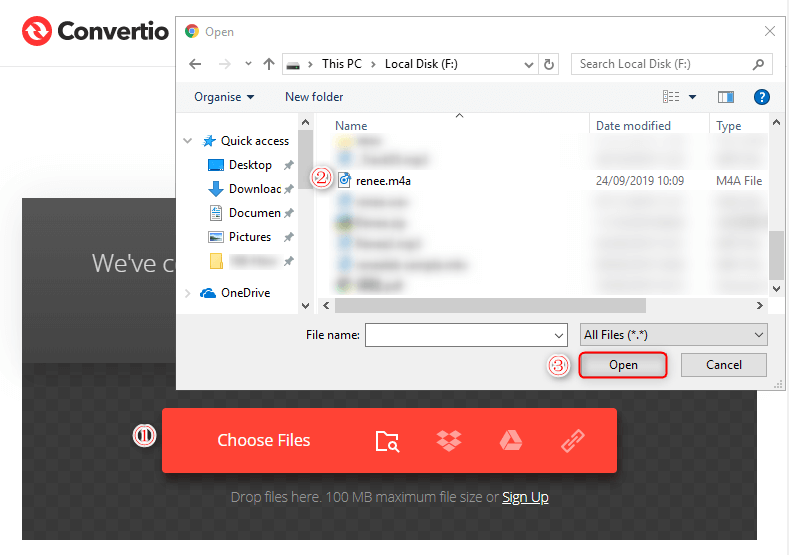Click the navigation pane scroll-up arrow
789x555 pixels.
coord(305,122)
